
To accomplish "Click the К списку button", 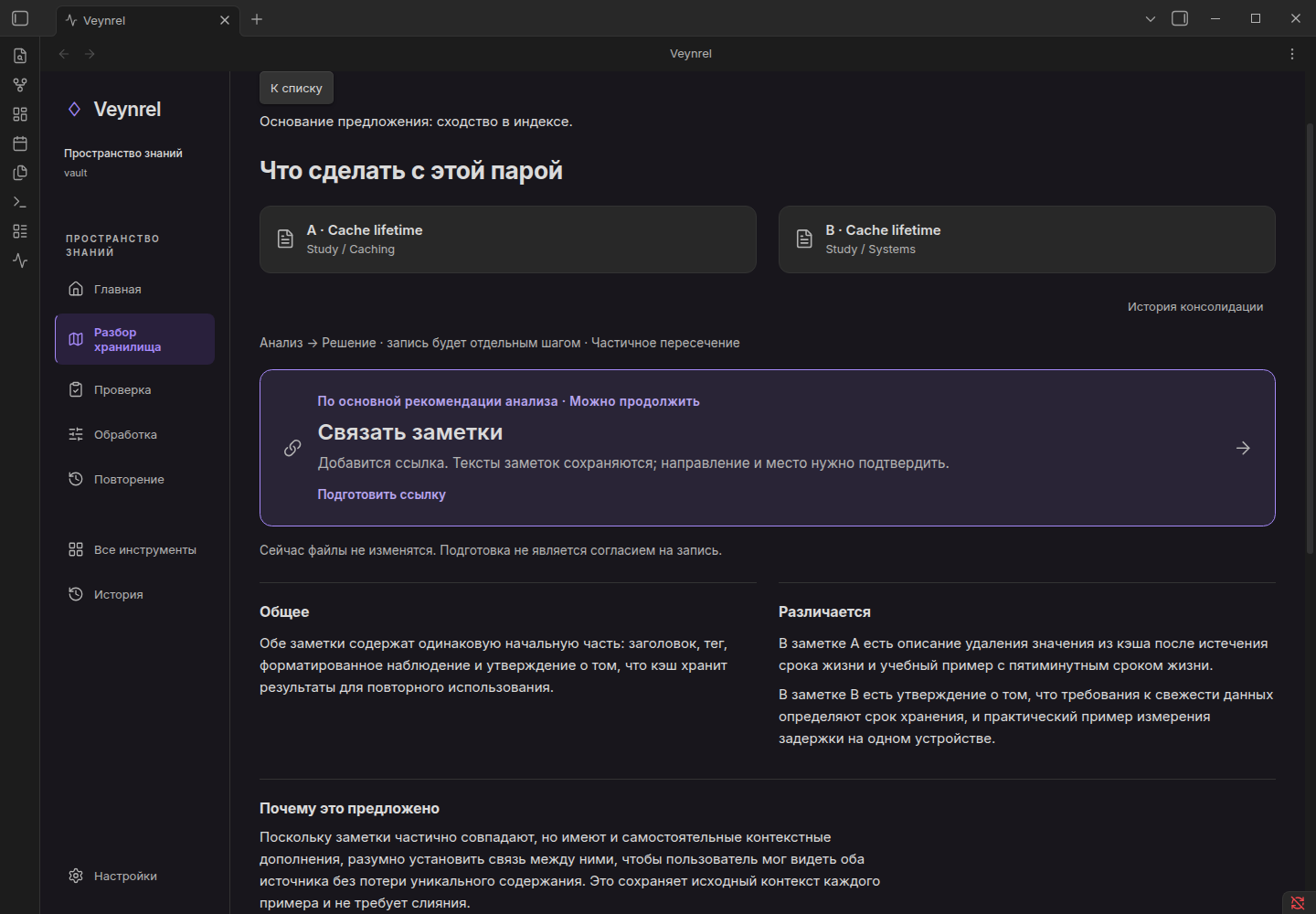I will pyautogui.click(x=296, y=88).
